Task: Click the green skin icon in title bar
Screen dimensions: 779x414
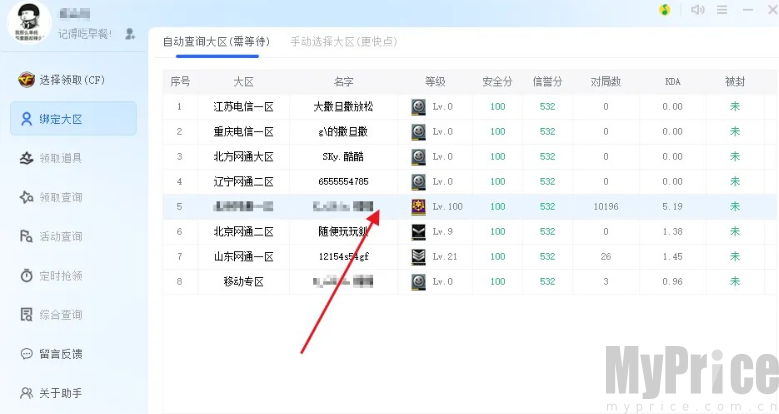Action: tap(665, 9)
